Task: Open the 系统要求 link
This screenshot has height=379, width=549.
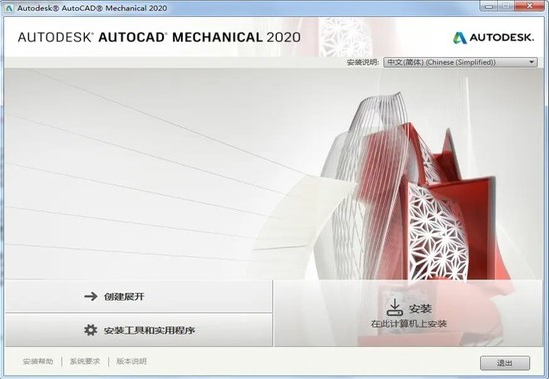Action: [85, 361]
